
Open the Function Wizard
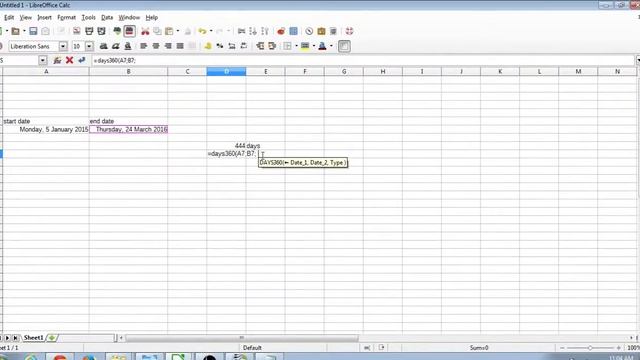click(57, 60)
